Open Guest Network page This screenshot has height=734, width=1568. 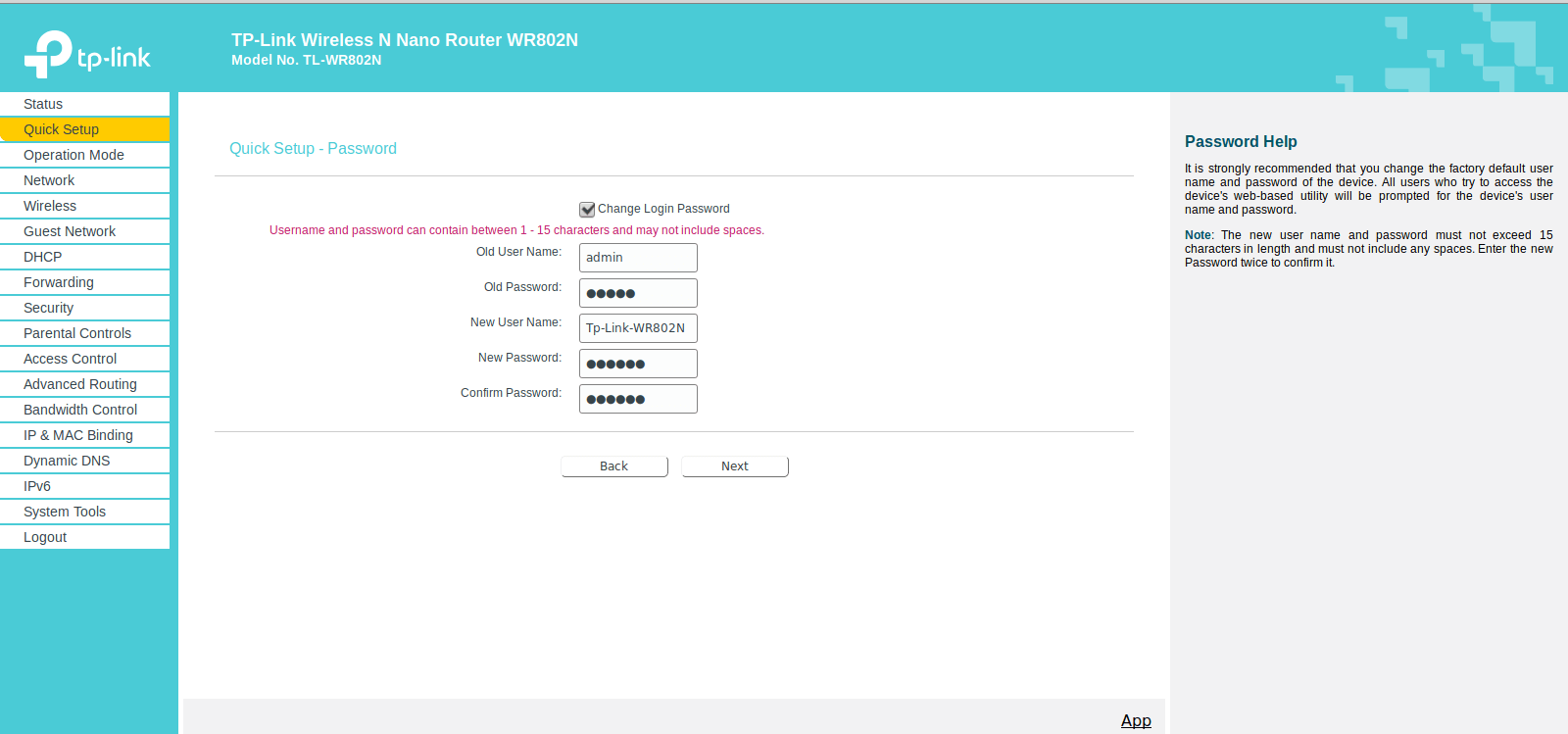[x=84, y=231]
